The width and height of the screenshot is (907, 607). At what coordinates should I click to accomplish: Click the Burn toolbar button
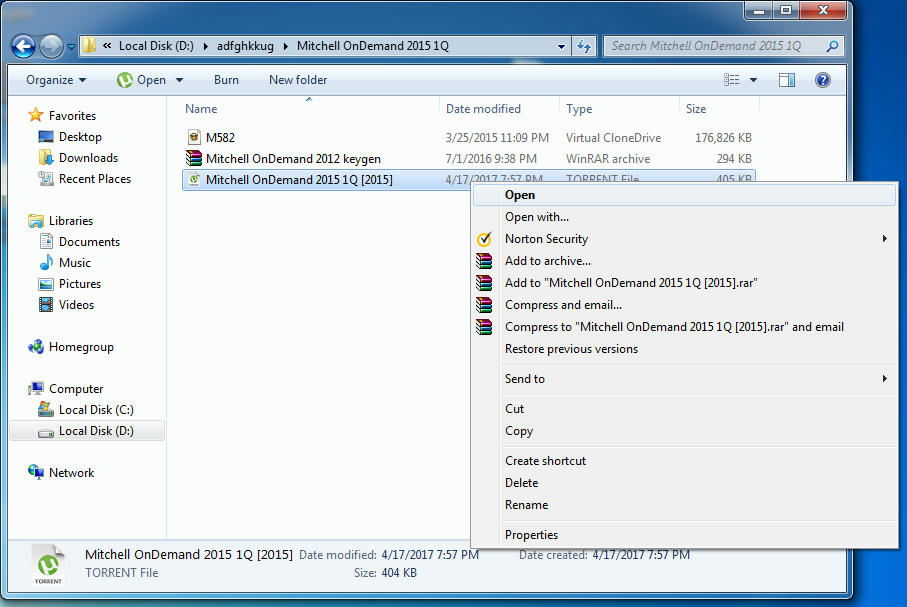point(226,80)
